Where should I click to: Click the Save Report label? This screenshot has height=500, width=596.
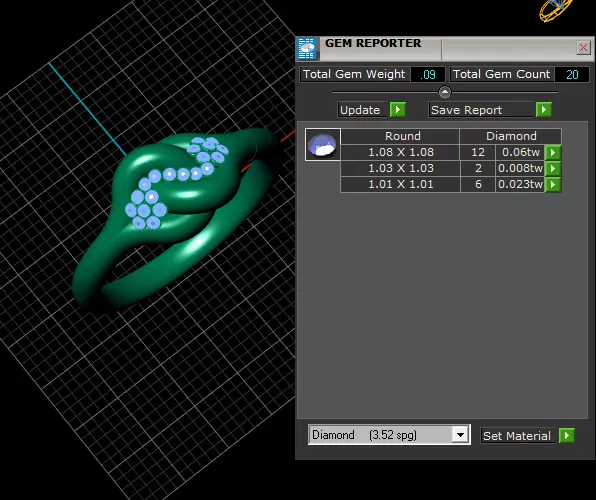click(x=481, y=110)
